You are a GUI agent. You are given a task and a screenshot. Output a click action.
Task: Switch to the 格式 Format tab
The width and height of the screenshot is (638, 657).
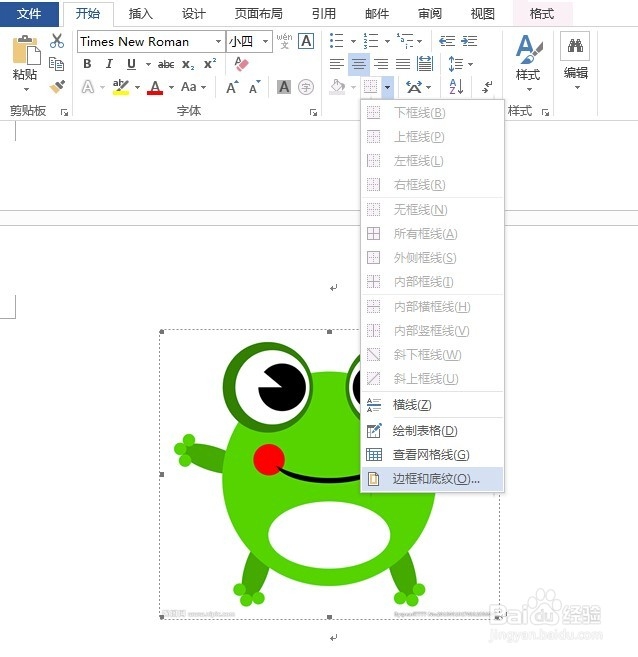[x=542, y=14]
